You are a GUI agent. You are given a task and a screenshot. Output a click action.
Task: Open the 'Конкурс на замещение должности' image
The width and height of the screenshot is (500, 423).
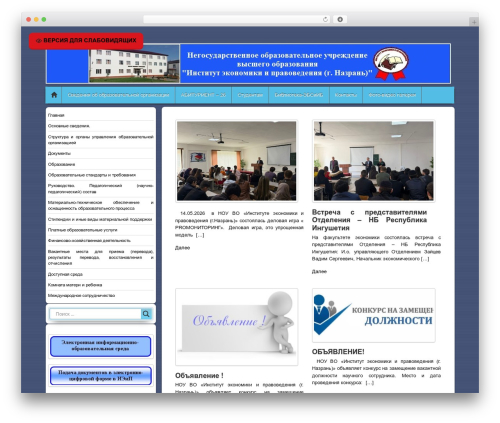point(373,315)
